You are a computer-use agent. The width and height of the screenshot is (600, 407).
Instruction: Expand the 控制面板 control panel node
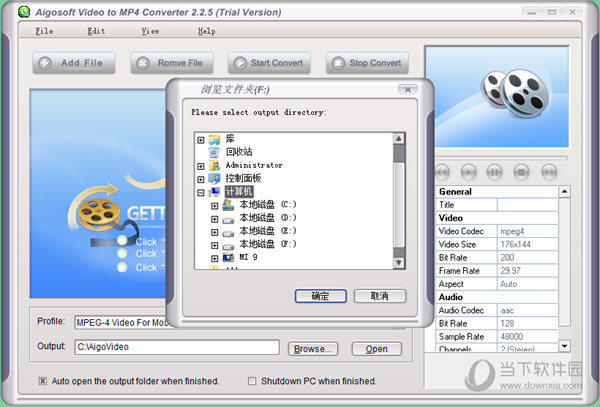[x=201, y=178]
